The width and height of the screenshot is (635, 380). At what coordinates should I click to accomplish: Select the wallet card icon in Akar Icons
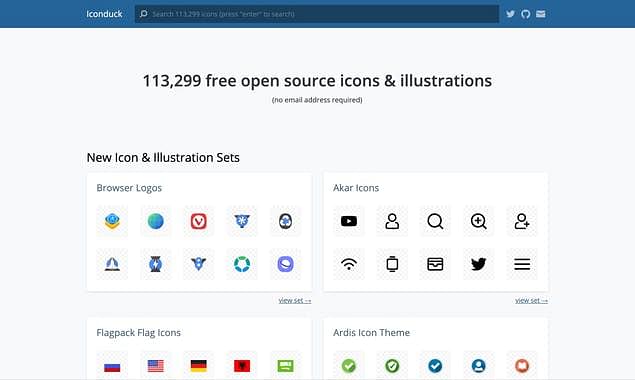[435, 264]
